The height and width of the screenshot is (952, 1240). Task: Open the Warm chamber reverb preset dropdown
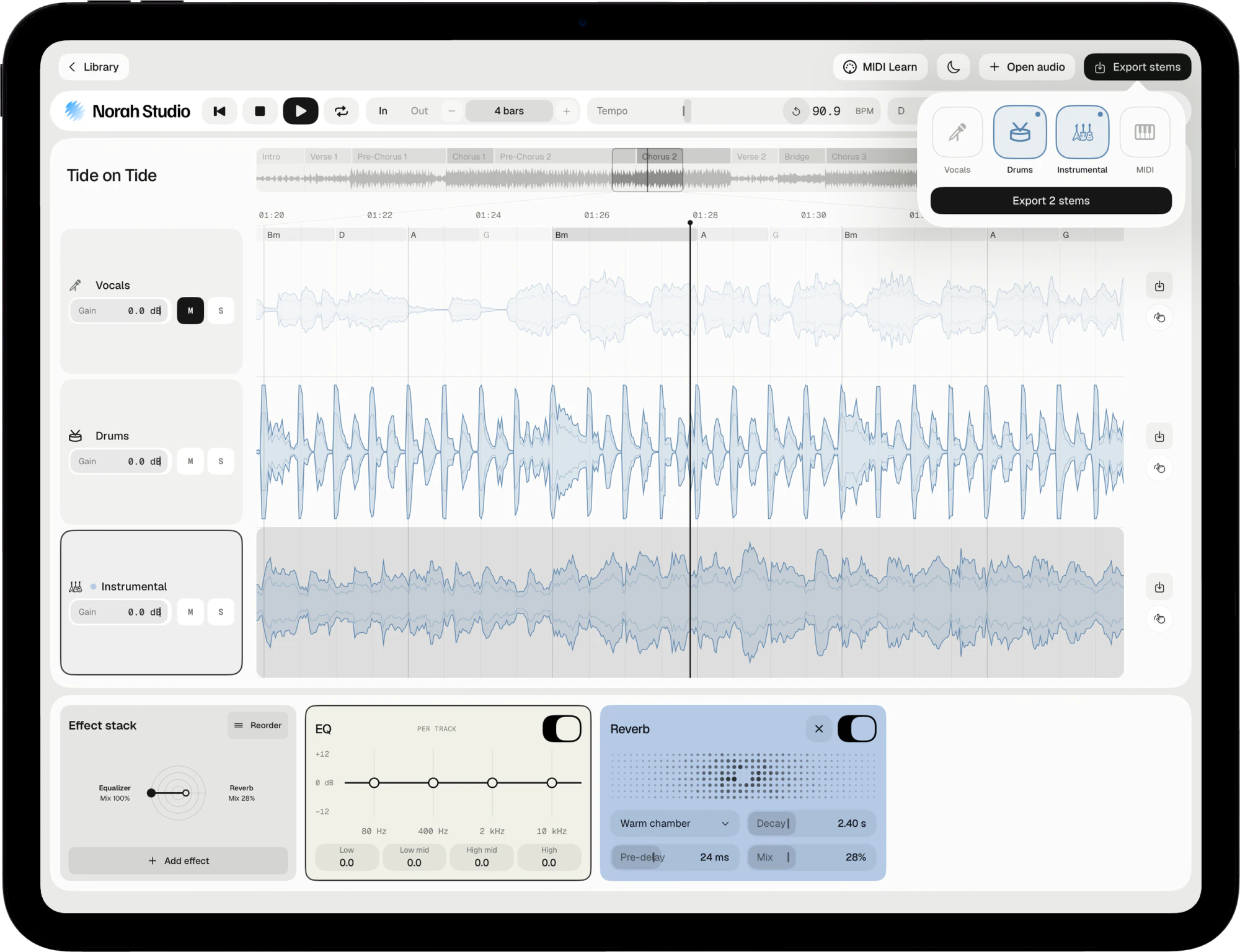click(675, 823)
